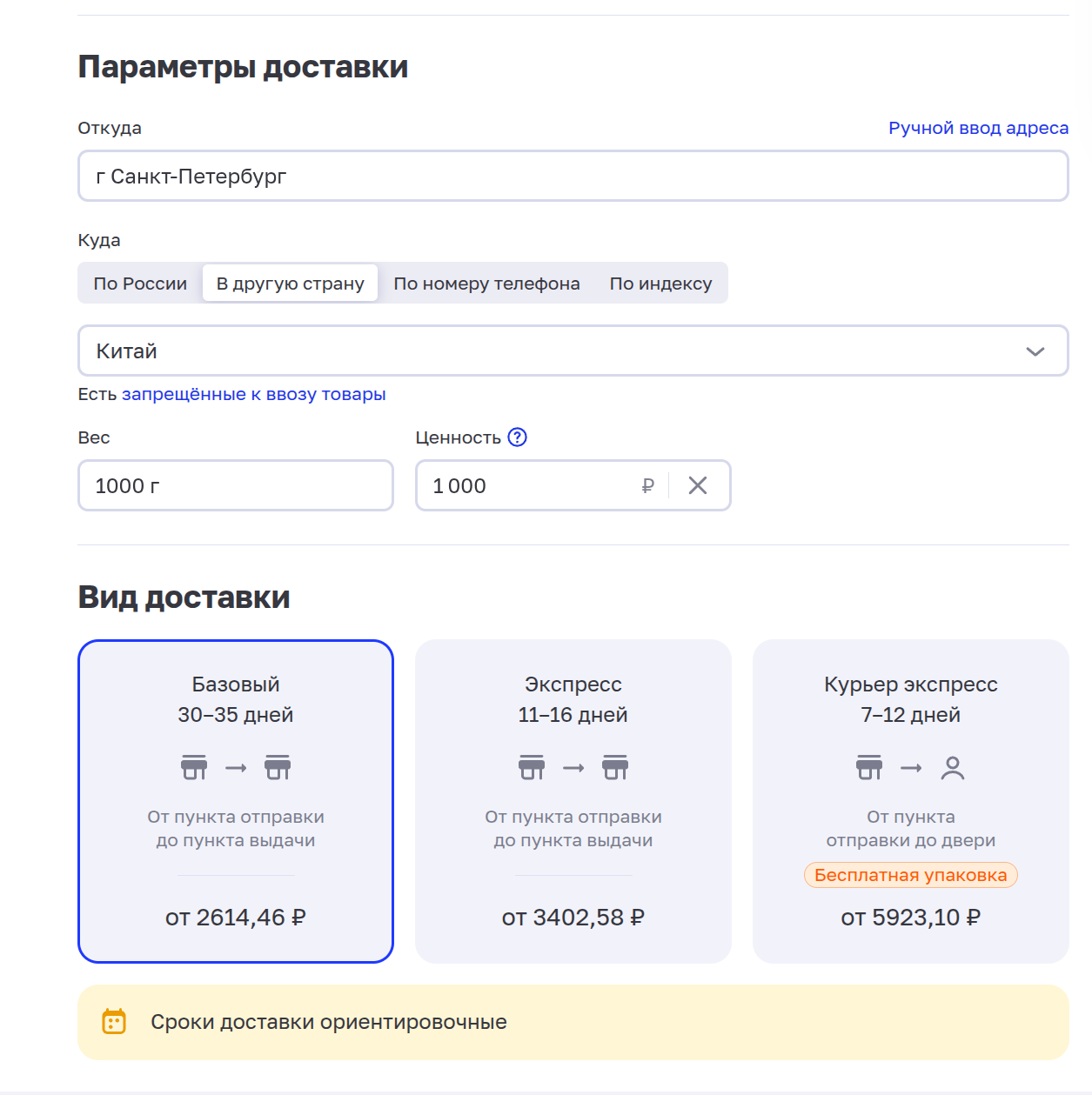Click the origin point icon in Курьер экспресс
This screenshot has height=1095, width=1092.
pyautogui.click(x=869, y=768)
